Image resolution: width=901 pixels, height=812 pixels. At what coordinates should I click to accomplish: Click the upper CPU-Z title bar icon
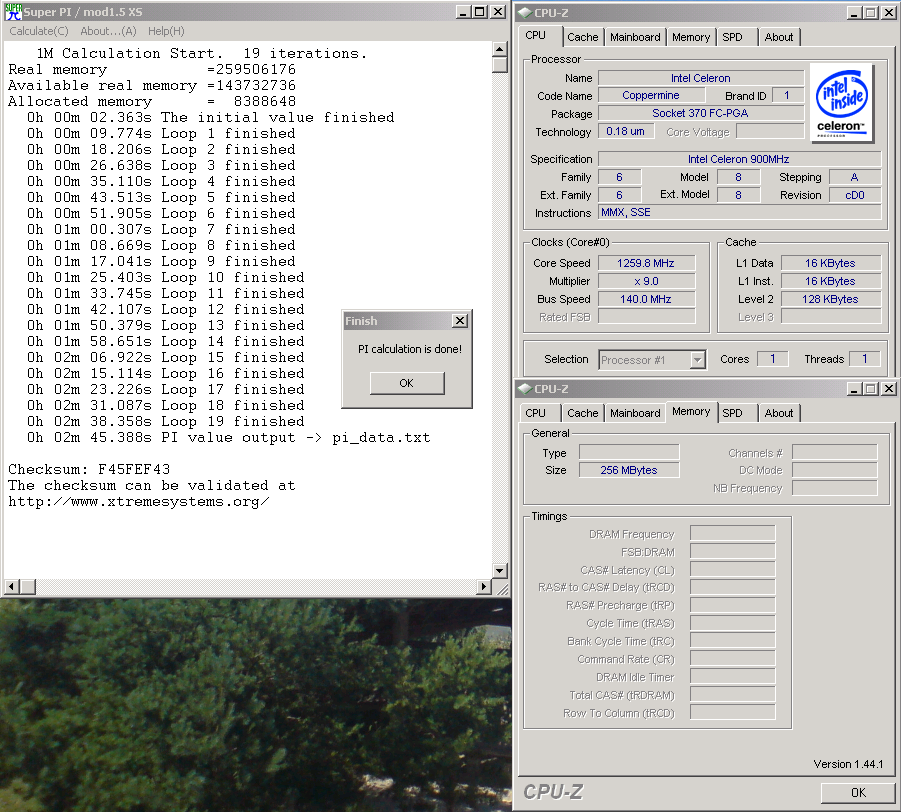click(x=525, y=13)
